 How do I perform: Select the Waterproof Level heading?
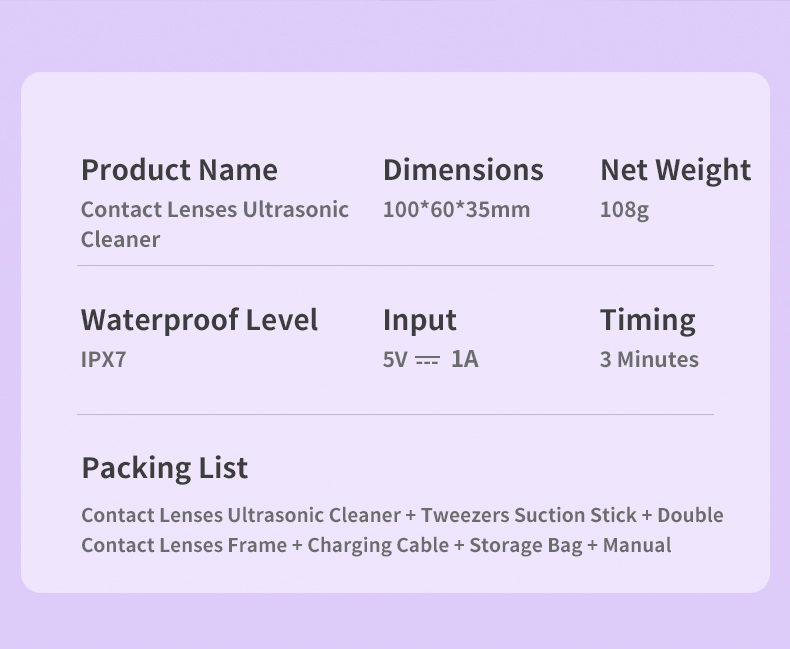point(200,320)
